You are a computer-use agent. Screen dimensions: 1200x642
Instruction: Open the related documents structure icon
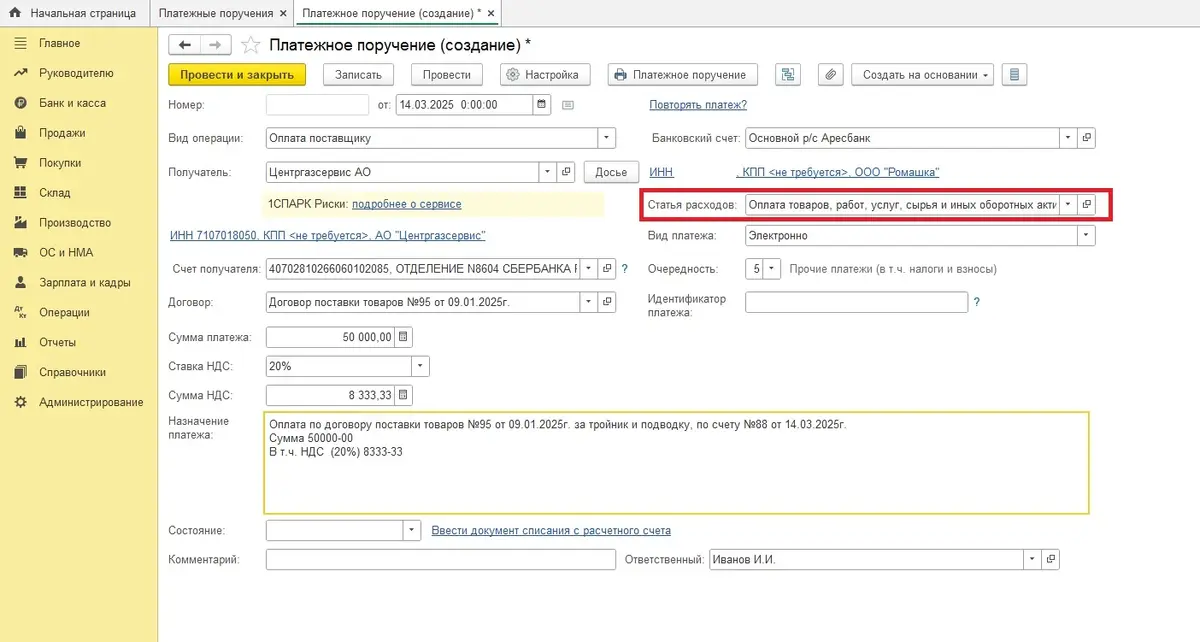tap(789, 75)
